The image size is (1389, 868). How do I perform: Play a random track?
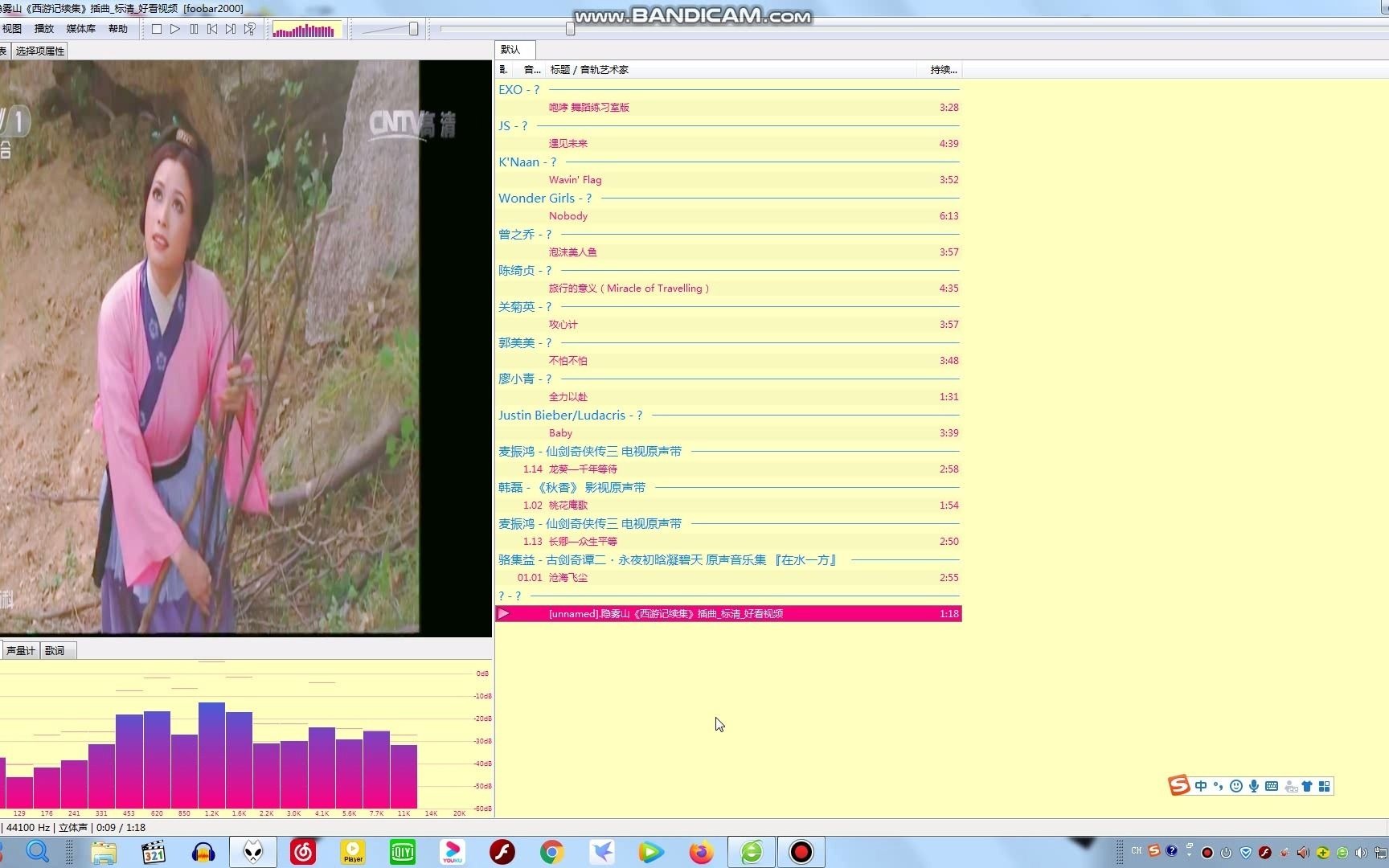click(x=250, y=29)
